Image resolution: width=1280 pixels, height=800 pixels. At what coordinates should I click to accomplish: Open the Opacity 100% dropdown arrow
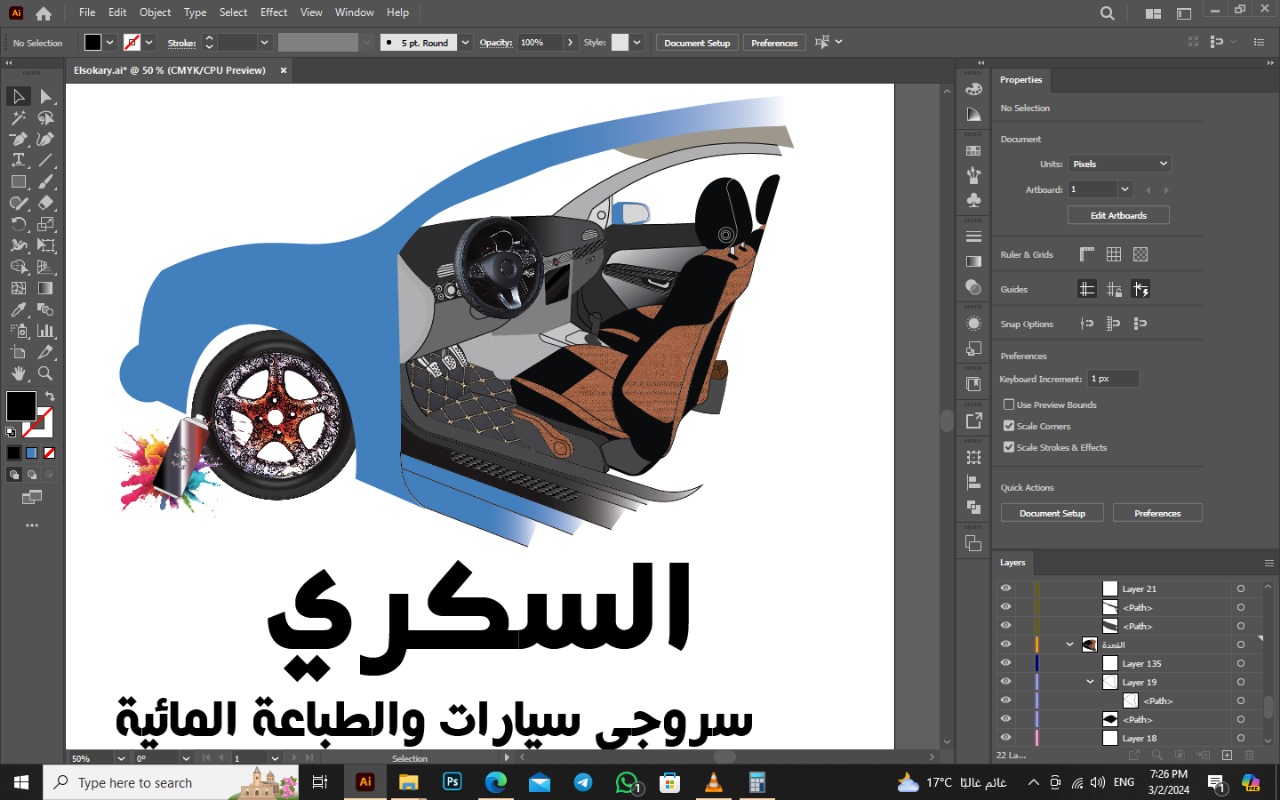pyautogui.click(x=570, y=43)
